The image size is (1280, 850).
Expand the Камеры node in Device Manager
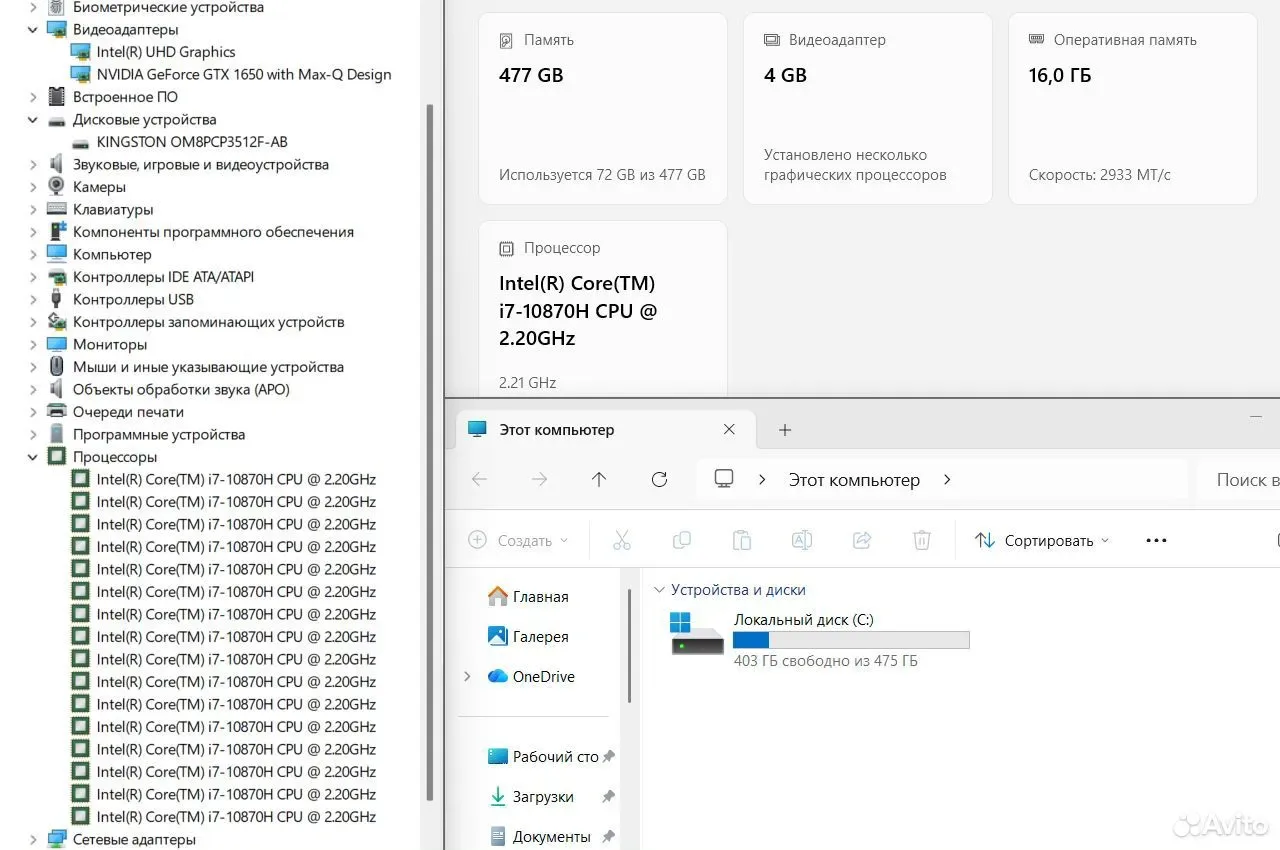tap(33, 187)
